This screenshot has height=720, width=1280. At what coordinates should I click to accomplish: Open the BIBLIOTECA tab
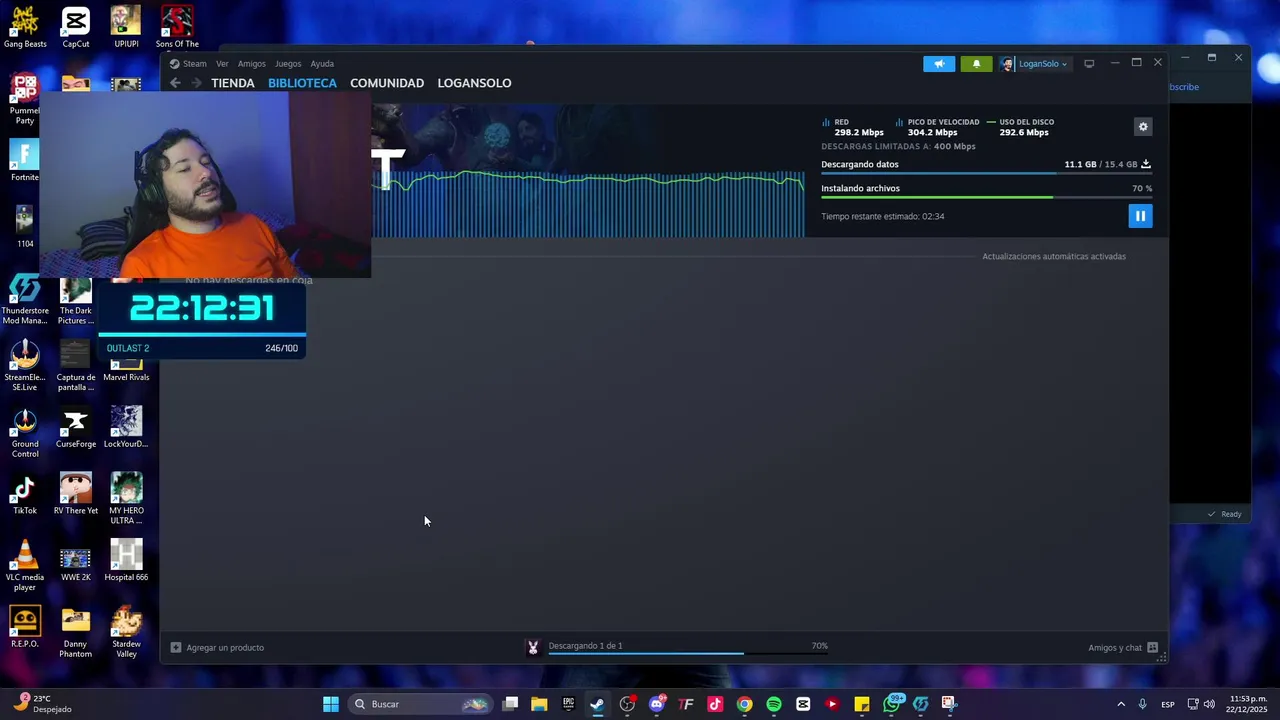pyautogui.click(x=302, y=83)
